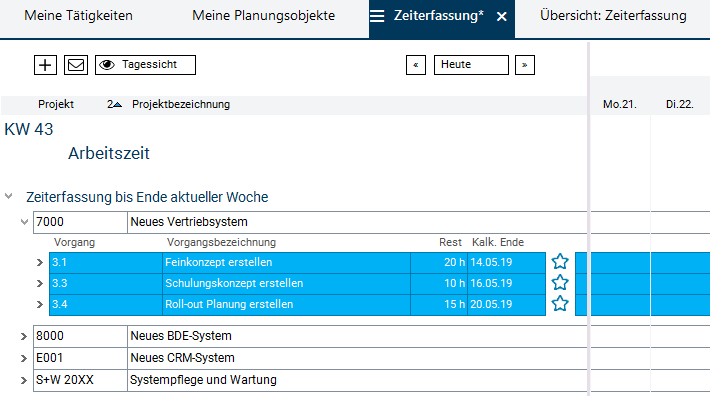Click the Mo.21. day column header

pyautogui.click(x=619, y=105)
